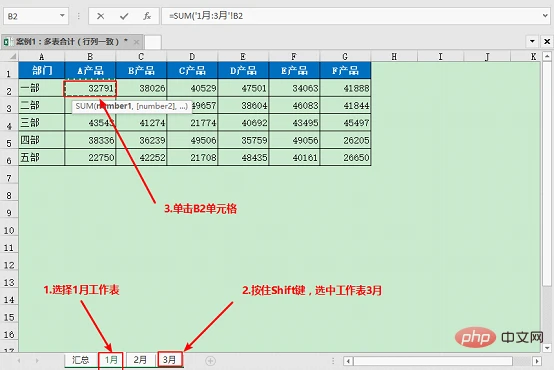Confirm formula with the checkmark icon
The height and width of the screenshot is (370, 554).
pos(124,16)
